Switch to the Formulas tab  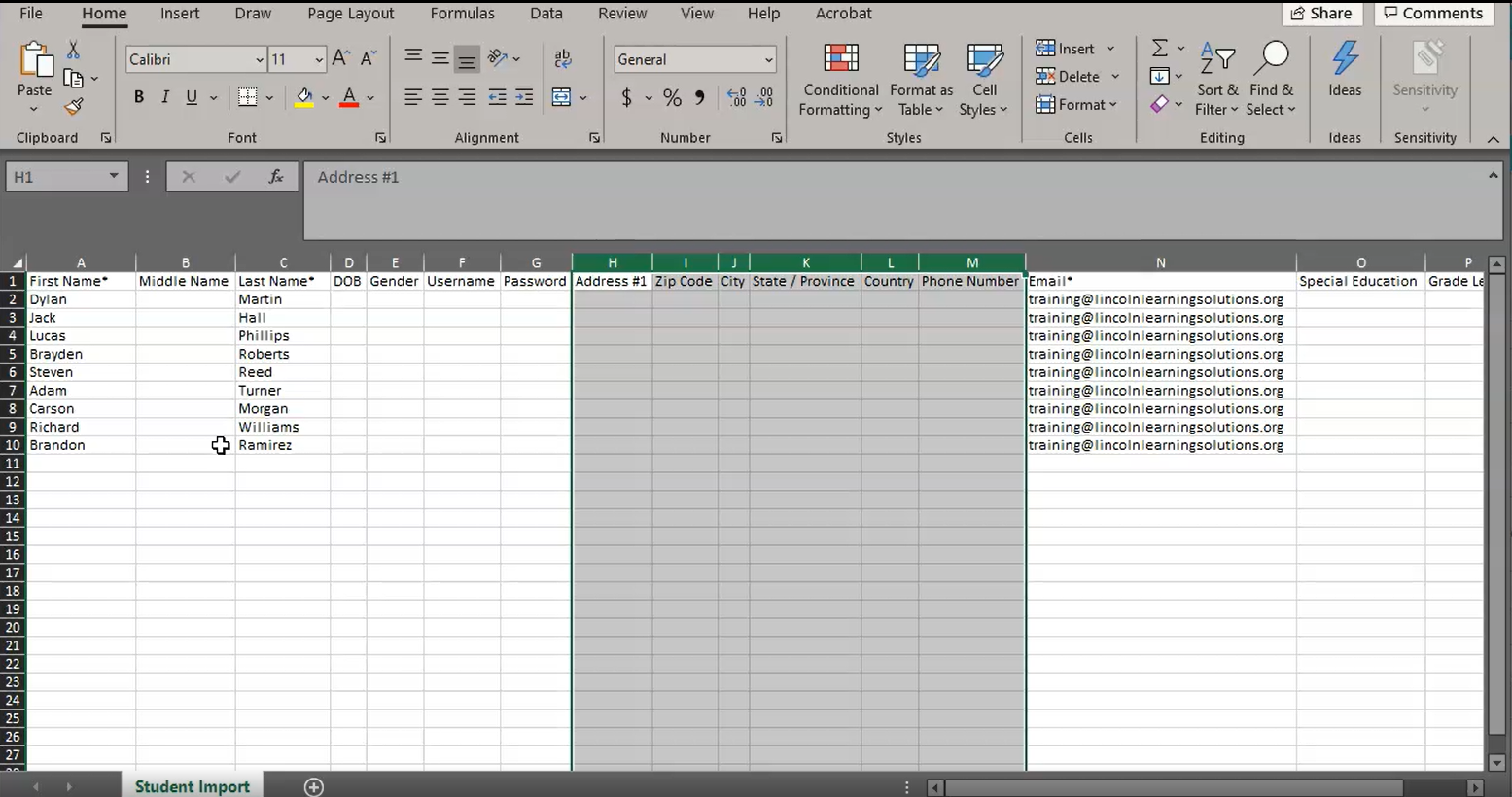[x=462, y=14]
